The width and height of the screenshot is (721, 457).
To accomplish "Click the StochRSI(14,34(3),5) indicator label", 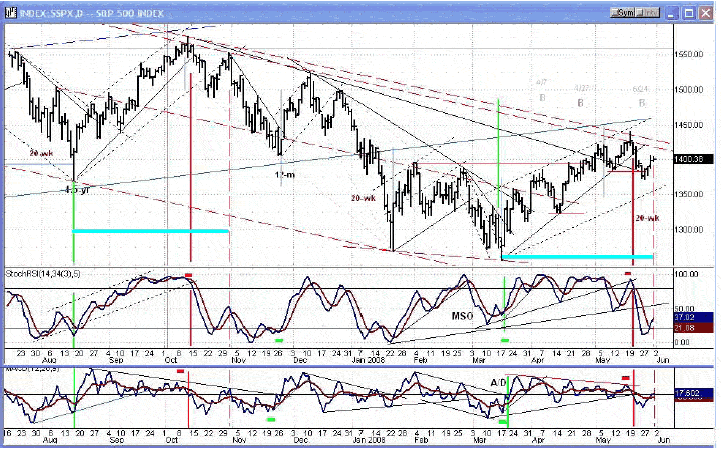I will [43, 274].
